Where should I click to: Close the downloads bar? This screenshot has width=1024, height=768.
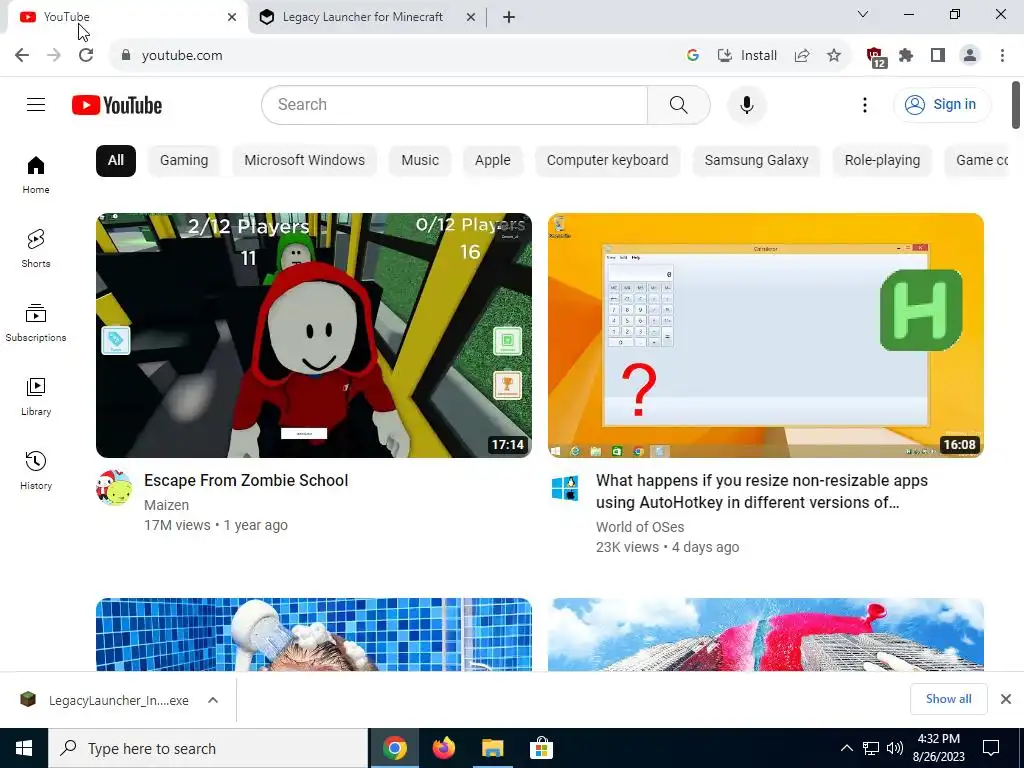tap(1006, 699)
